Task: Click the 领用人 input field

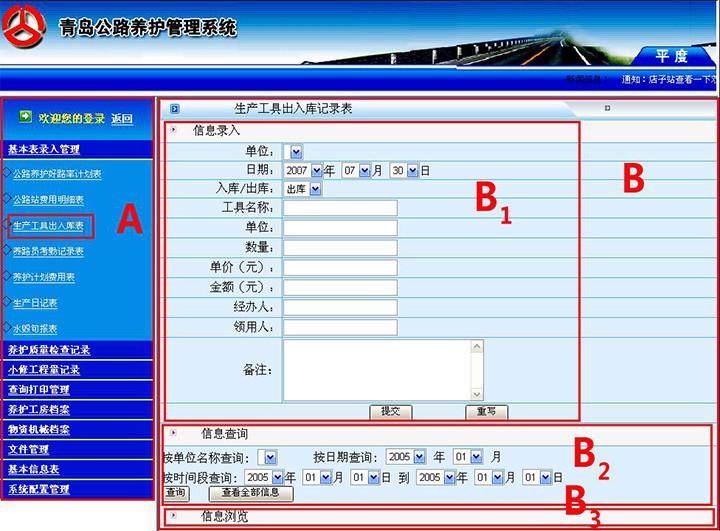Action: (x=340, y=328)
